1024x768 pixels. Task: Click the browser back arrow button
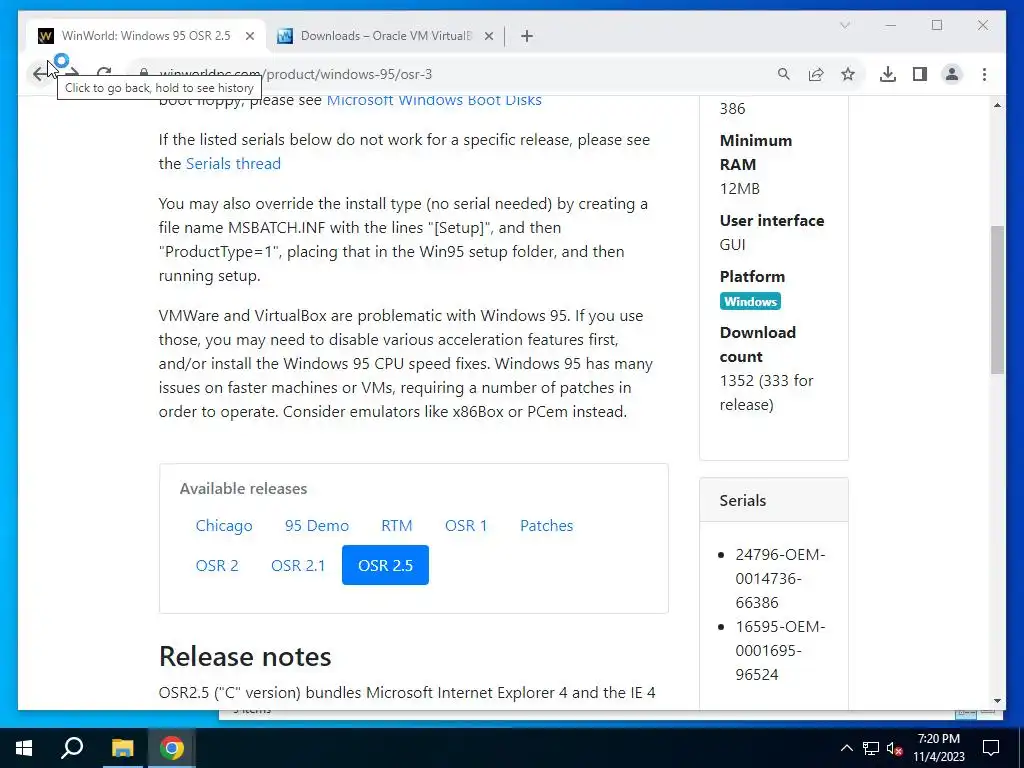pos(40,74)
